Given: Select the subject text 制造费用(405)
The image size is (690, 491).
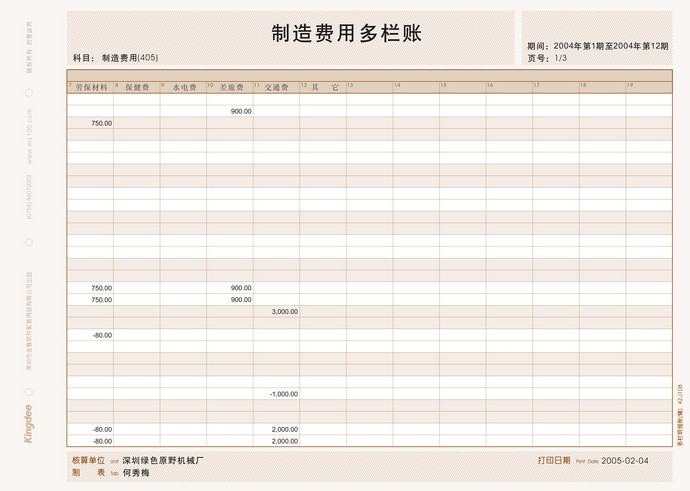Looking at the screenshot, I should point(130,58).
